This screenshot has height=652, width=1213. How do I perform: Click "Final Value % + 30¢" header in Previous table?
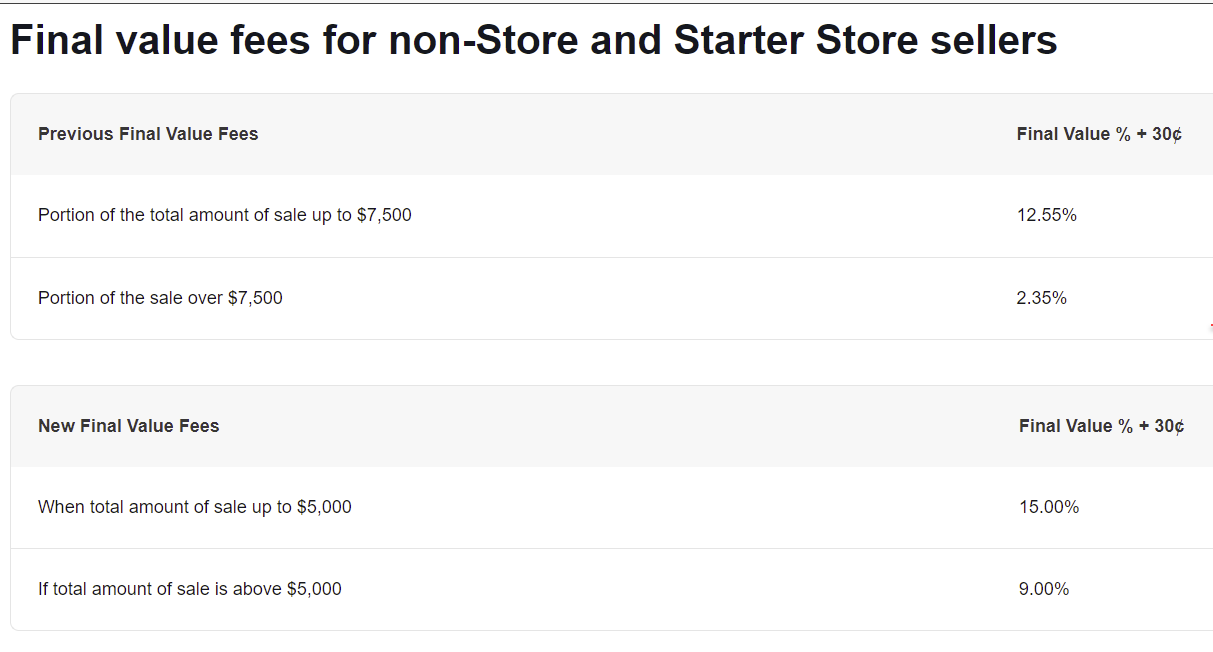1099,134
